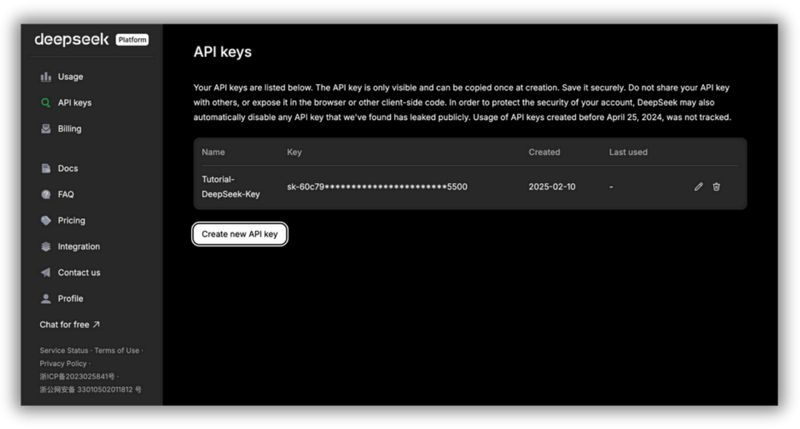Screen dimensions: 800x429
Task: Click the Platform badge beside logo
Action: tap(132, 40)
